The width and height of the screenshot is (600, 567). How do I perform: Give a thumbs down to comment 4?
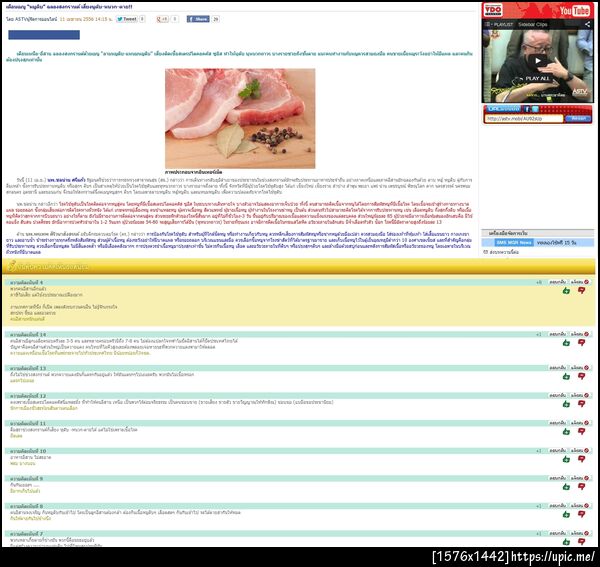click(x=582, y=291)
